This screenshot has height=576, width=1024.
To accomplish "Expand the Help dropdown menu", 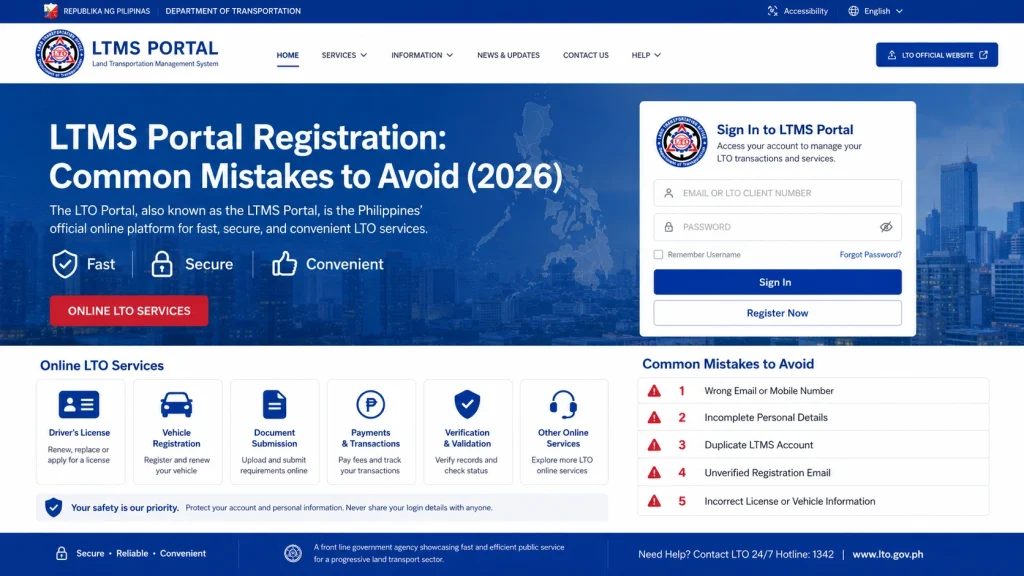I will (646, 56).
